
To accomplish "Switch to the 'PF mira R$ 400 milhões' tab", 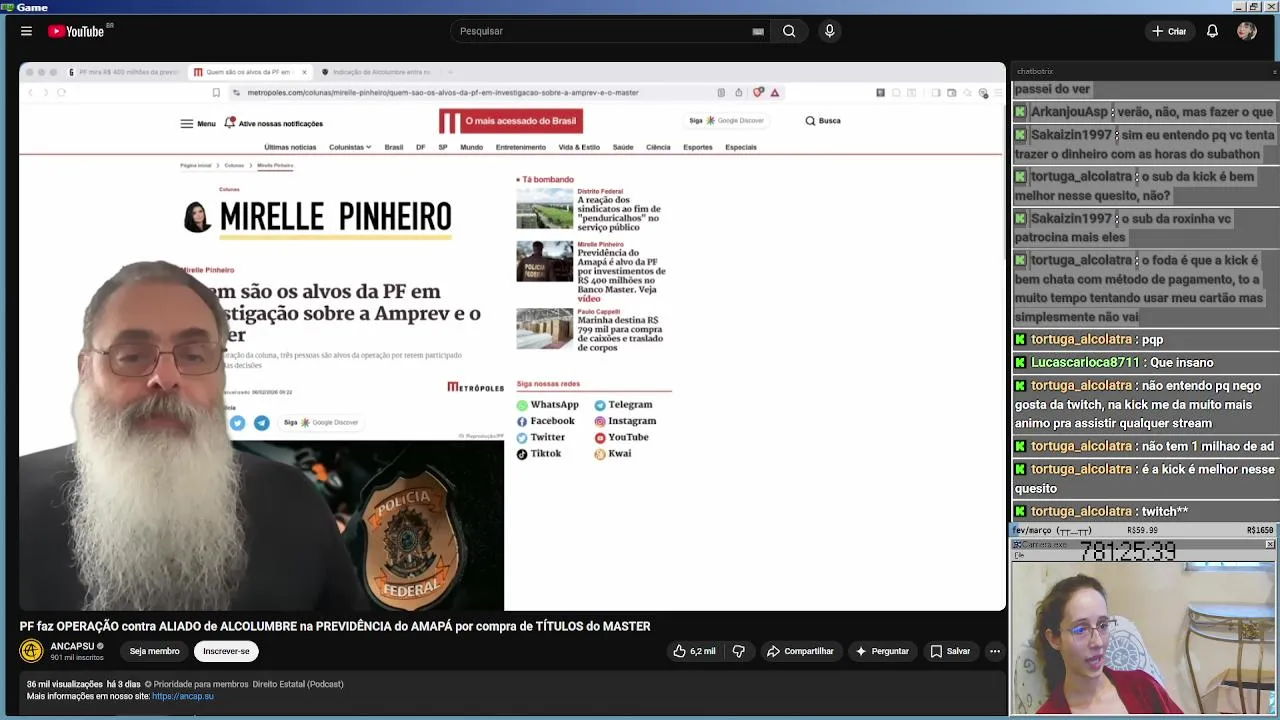I will click(125, 72).
